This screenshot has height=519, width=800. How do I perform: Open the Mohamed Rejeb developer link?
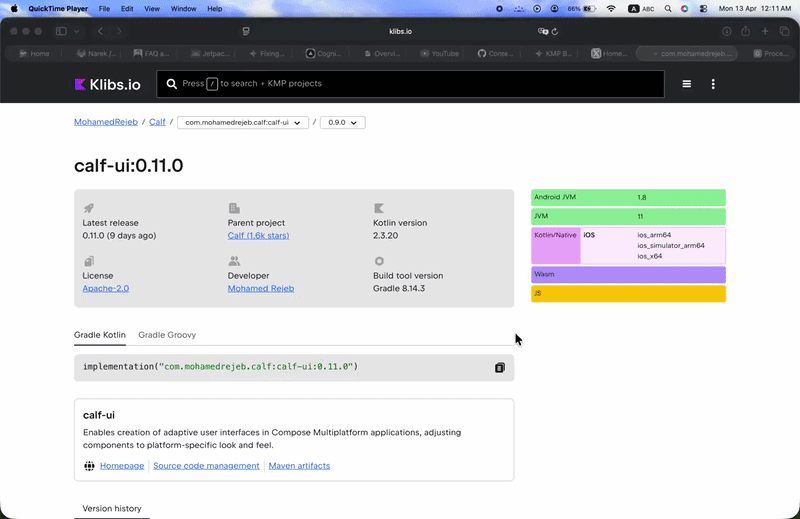coord(261,288)
